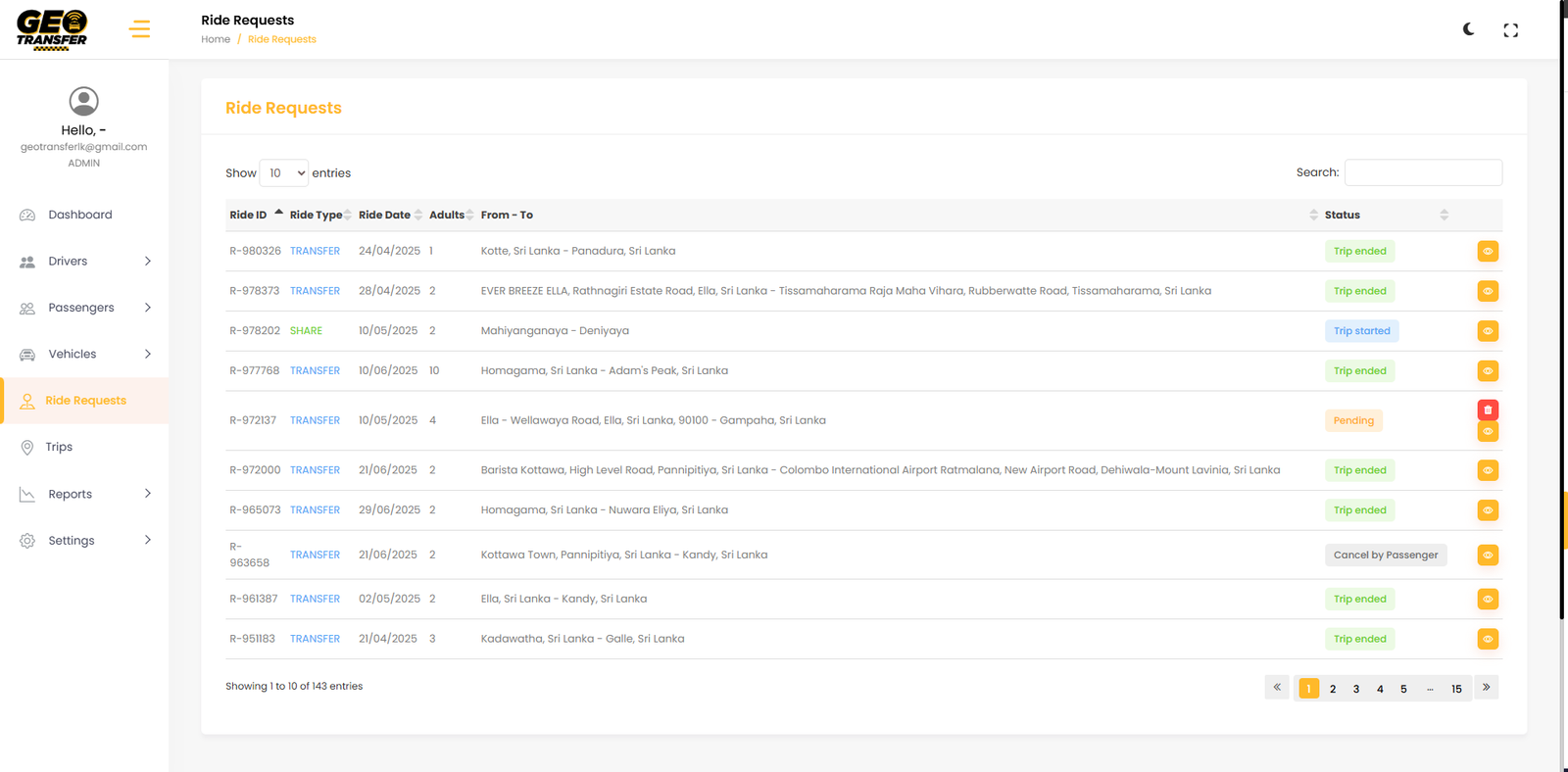1568x772 pixels.
Task: Open view icon for cancelled ride R-963658
Action: [x=1488, y=555]
